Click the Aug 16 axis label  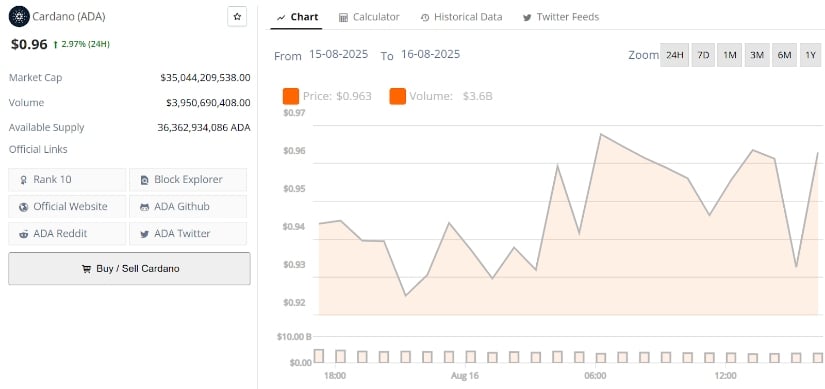(465, 376)
